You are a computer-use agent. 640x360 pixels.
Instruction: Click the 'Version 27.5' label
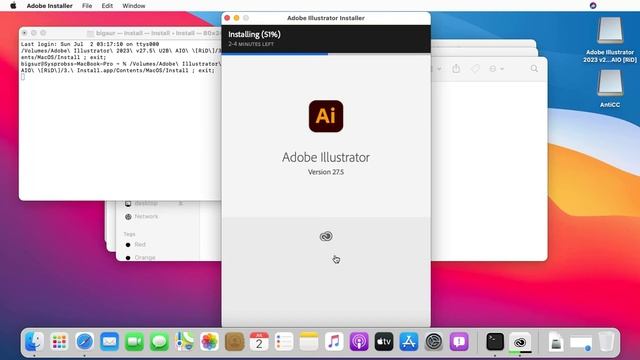point(326,172)
